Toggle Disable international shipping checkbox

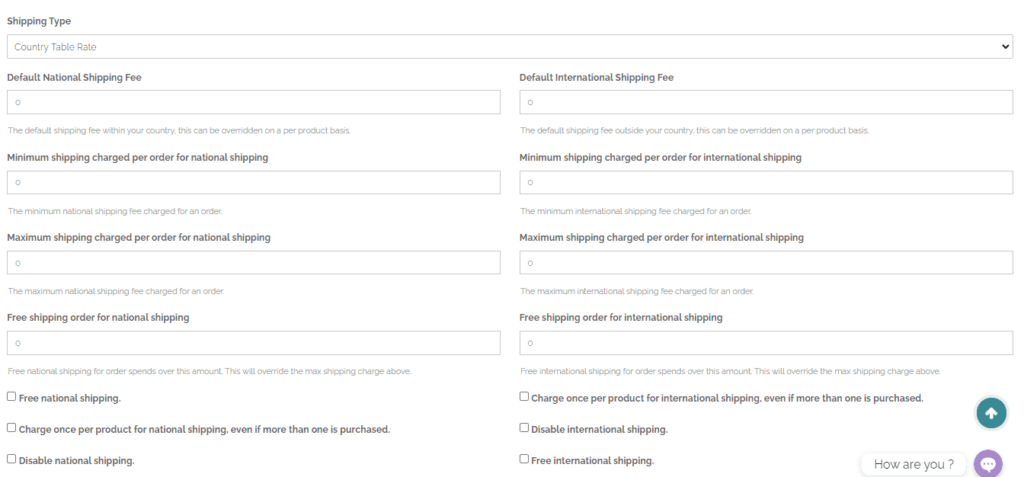pos(524,427)
